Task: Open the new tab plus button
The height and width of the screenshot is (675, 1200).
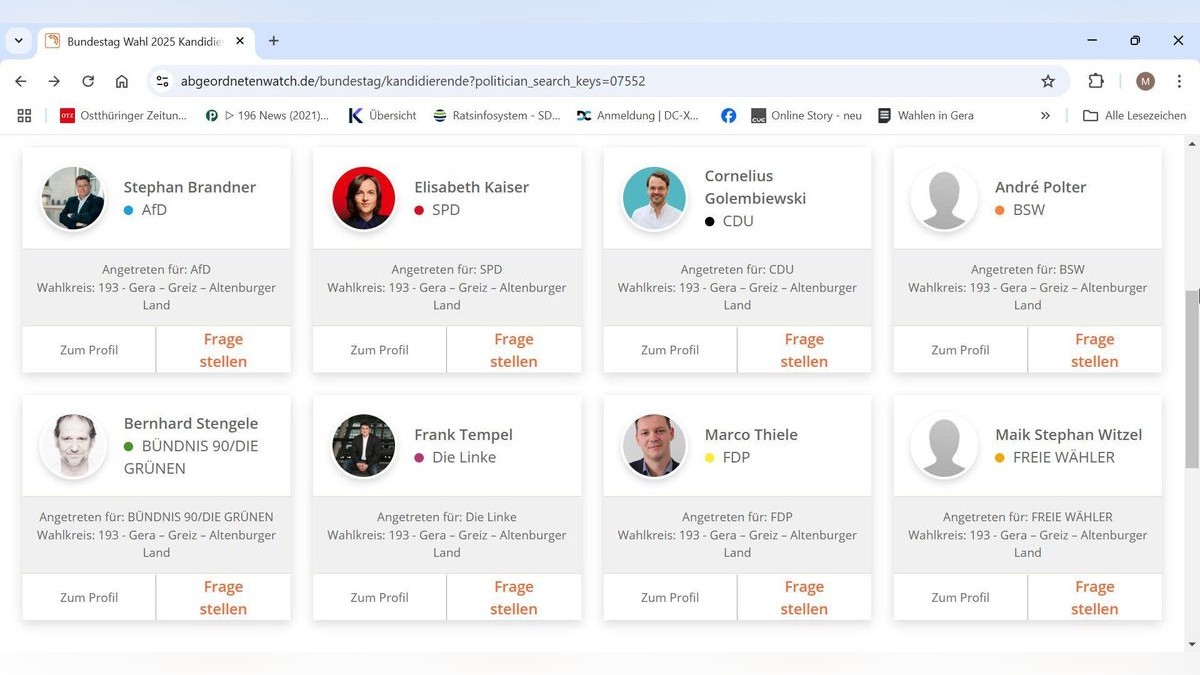Action: [x=274, y=41]
